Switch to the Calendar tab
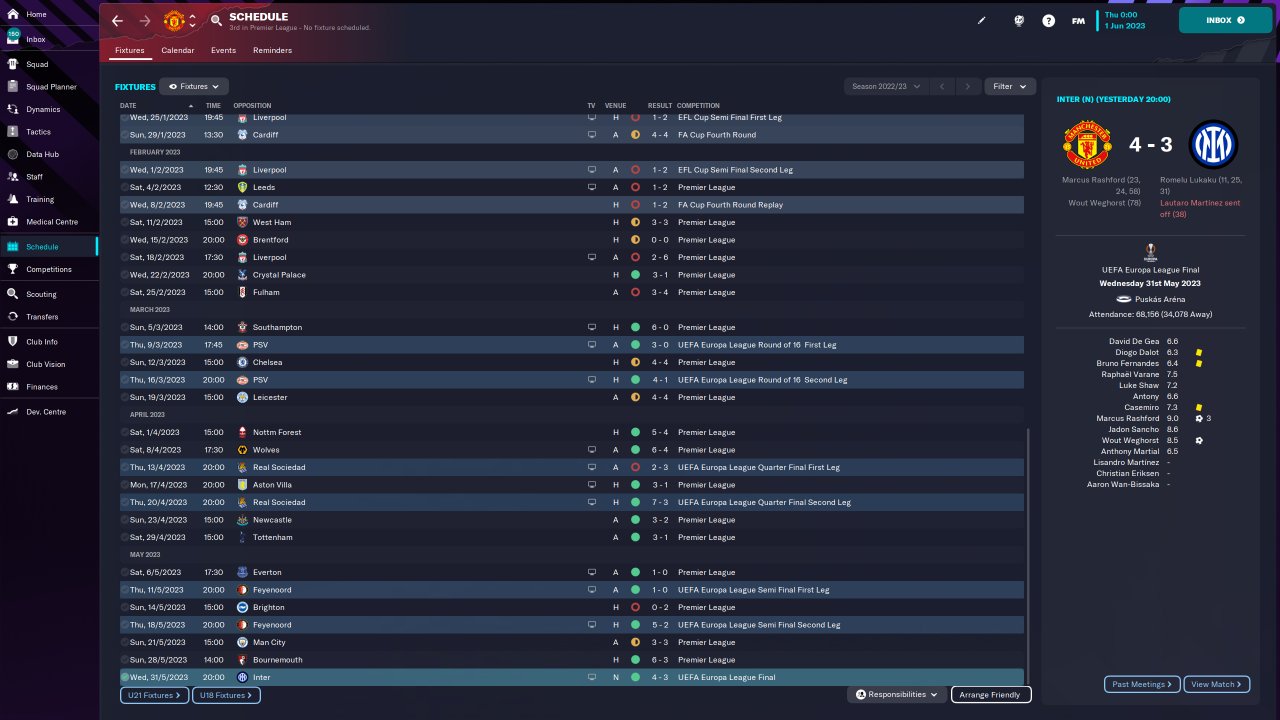The image size is (1280, 720). click(178, 50)
